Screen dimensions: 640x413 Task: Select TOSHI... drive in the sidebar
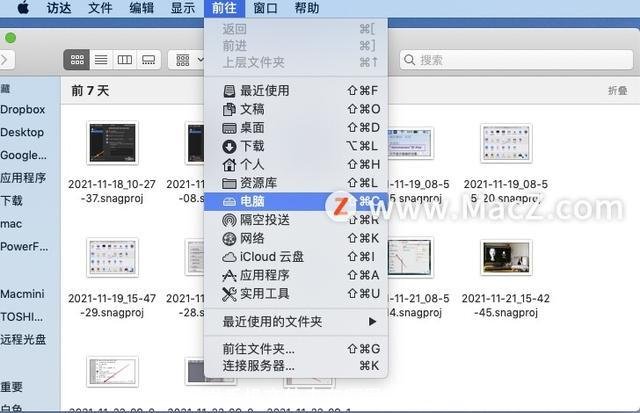click(22, 317)
